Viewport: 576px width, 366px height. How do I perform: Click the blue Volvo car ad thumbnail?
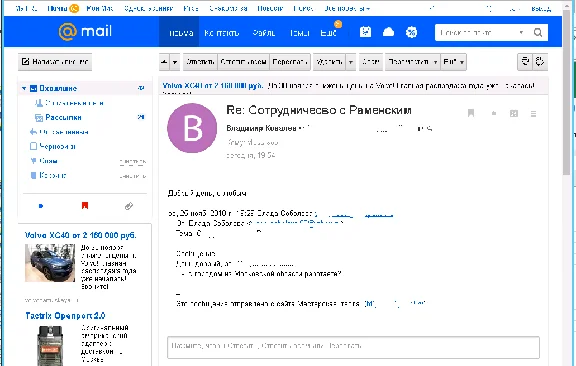(x=50, y=263)
